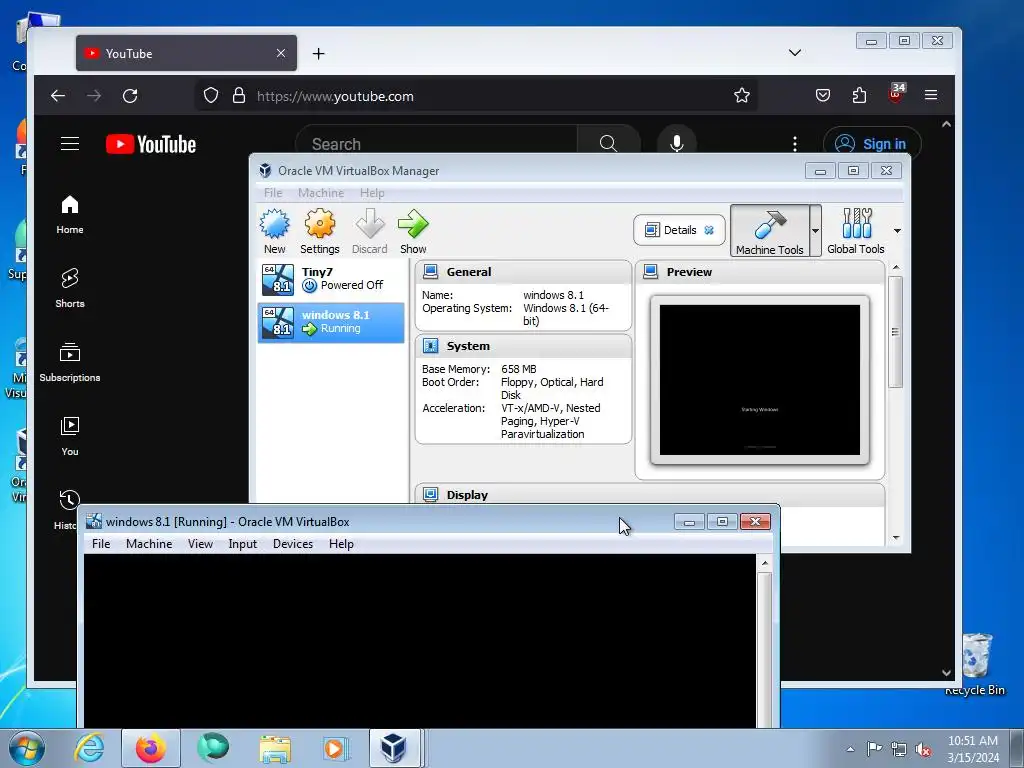Screen dimensions: 1024x768
Task: Open Firefox extensions puzzle icon
Action: (x=859, y=96)
